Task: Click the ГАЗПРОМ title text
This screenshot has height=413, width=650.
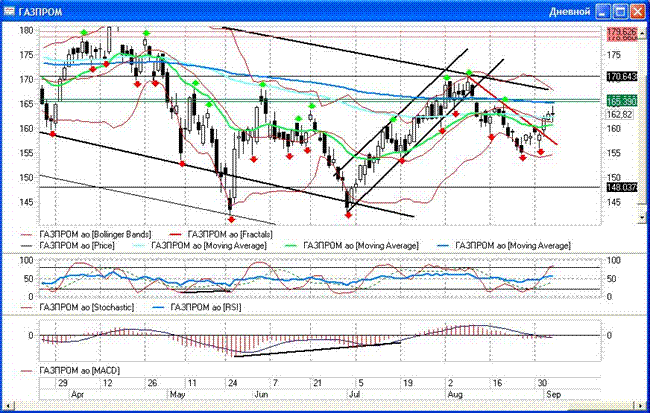Action: [x=40, y=12]
